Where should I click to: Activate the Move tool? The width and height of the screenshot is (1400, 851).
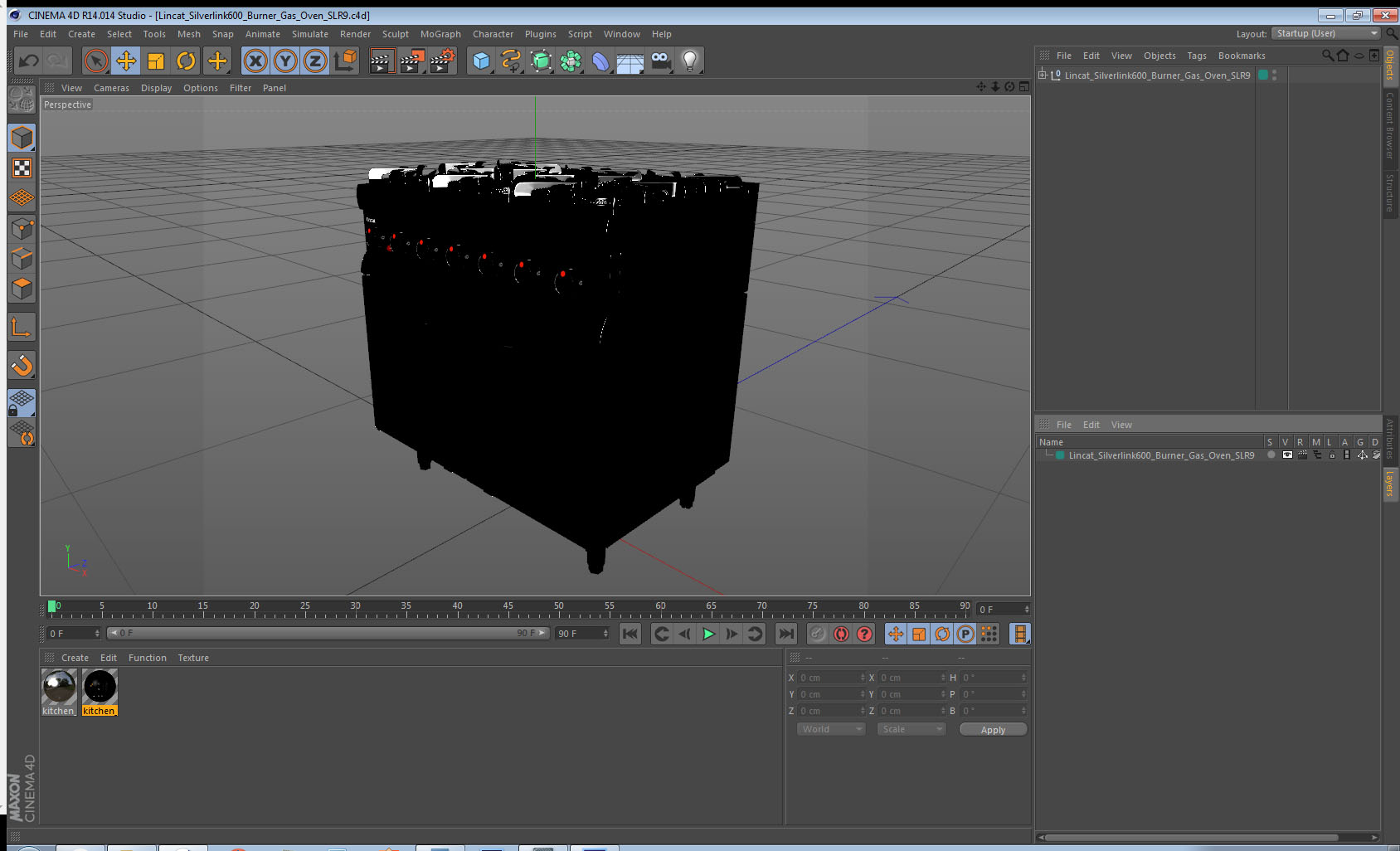point(126,61)
